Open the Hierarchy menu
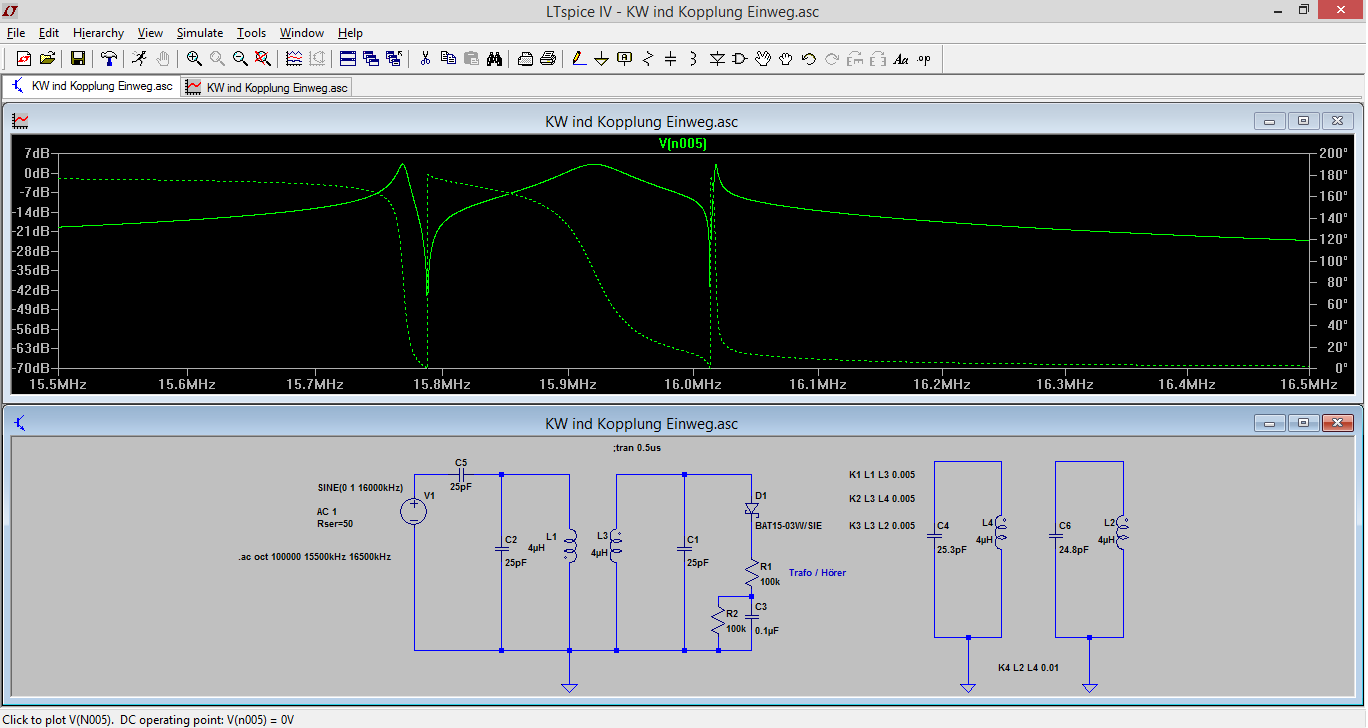Viewport: 1368px width, 728px height. coord(98,33)
